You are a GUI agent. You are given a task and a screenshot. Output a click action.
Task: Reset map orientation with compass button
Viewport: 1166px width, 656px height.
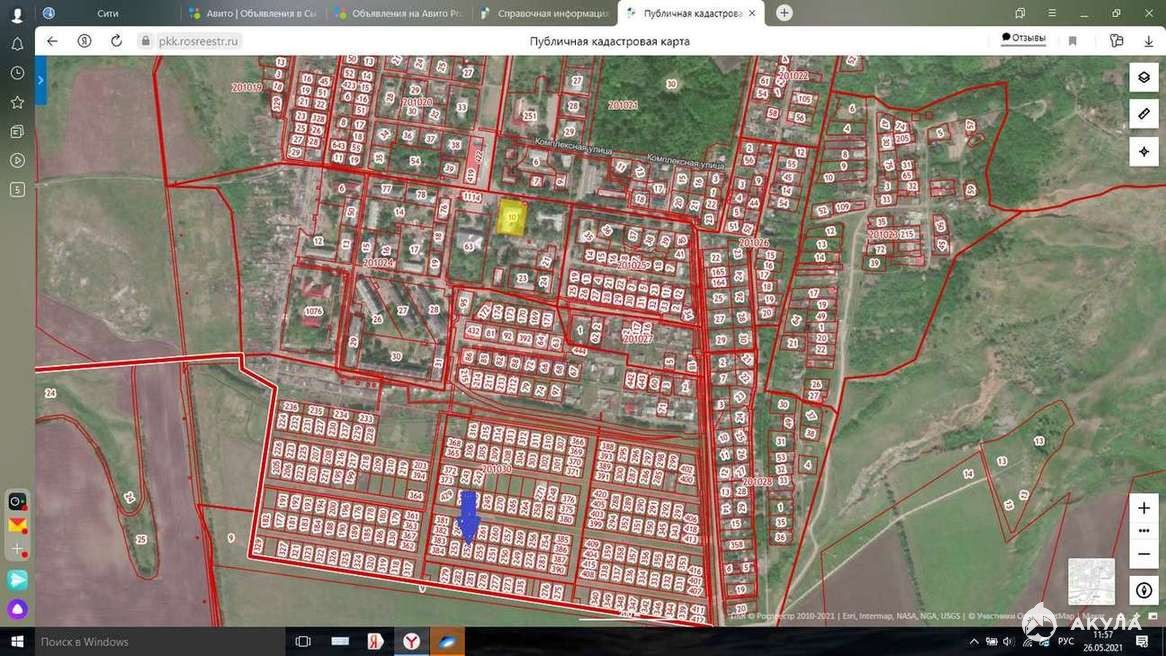coord(1144,590)
